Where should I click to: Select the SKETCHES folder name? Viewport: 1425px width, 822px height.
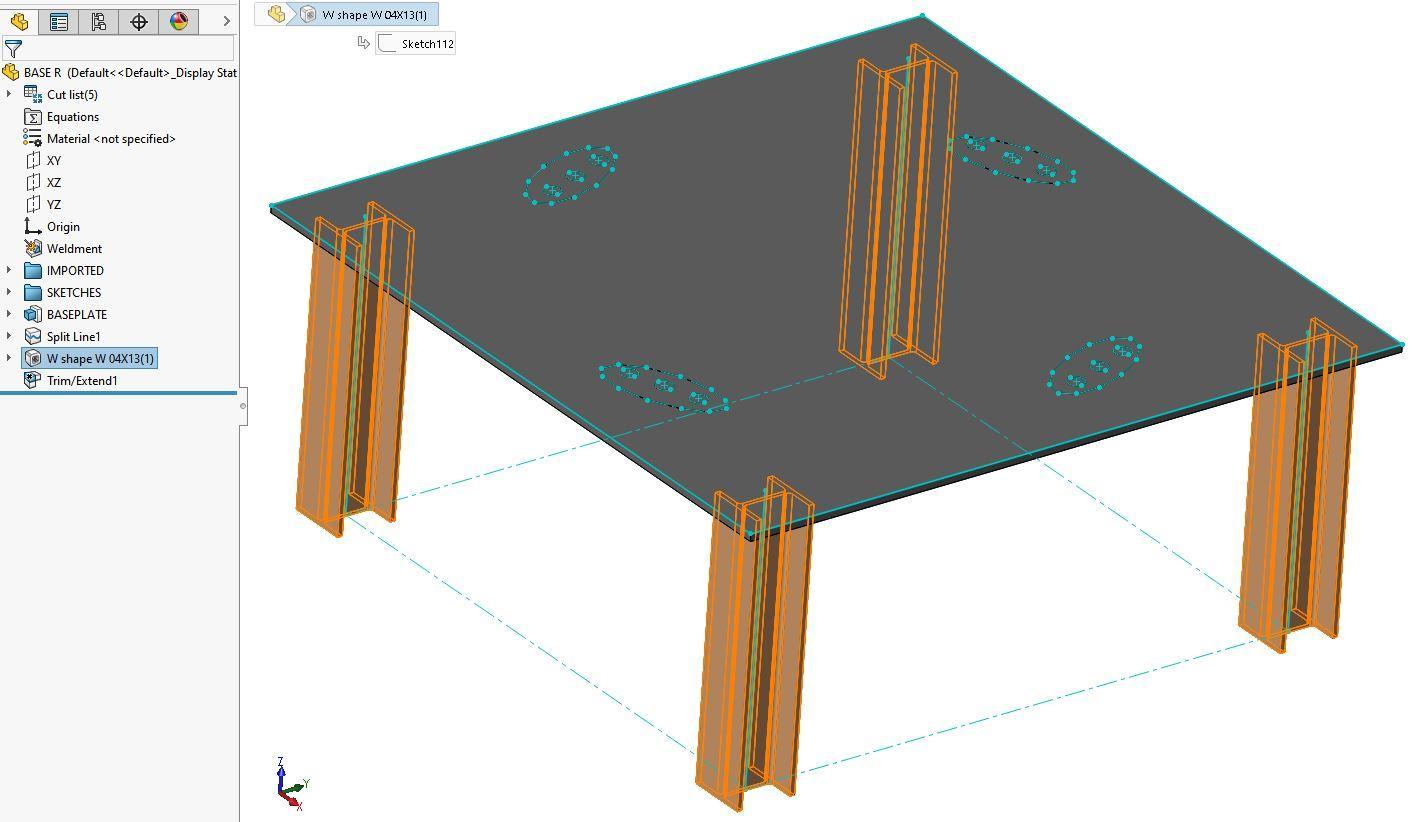74,292
